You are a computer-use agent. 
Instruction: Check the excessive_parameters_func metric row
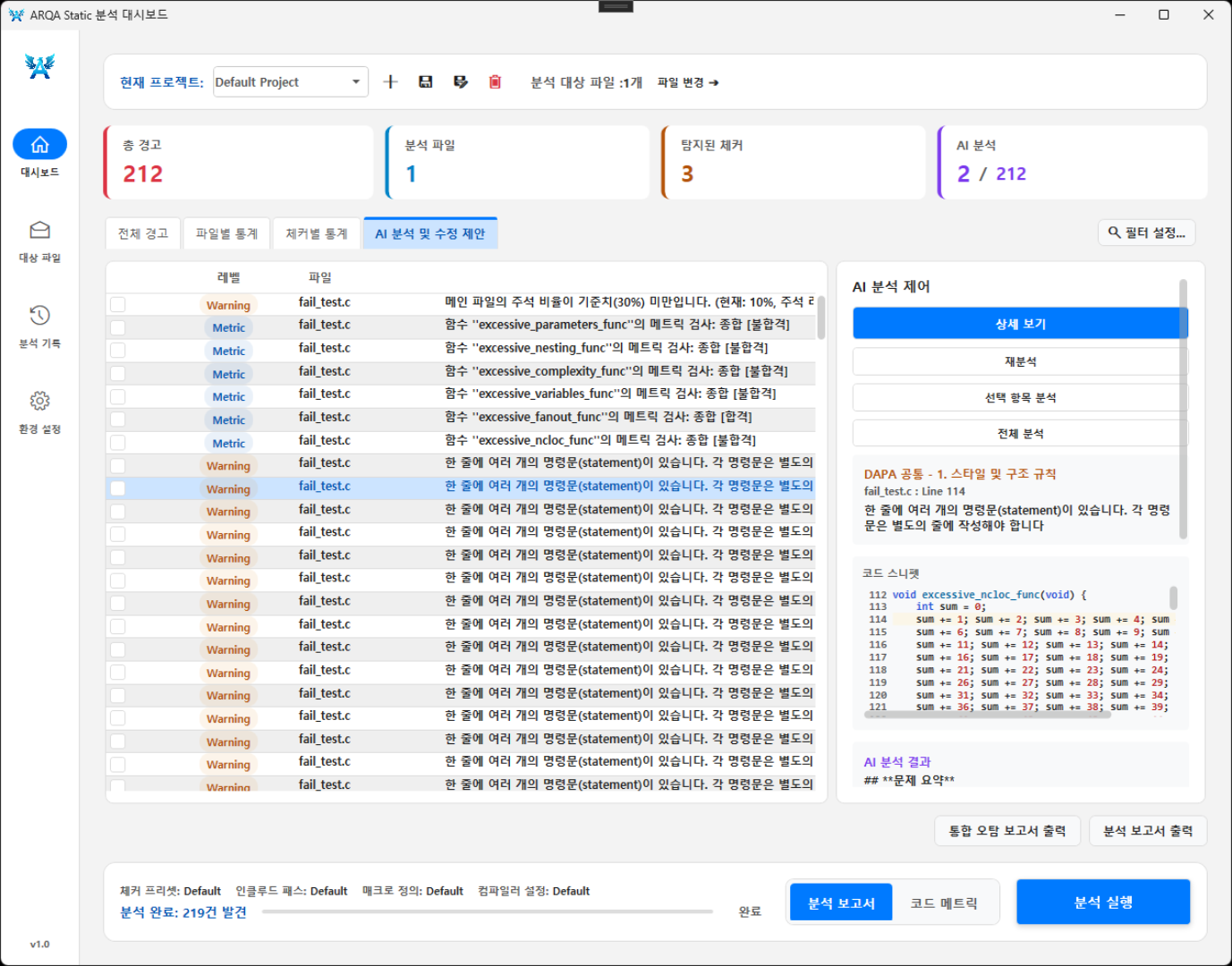(118, 327)
